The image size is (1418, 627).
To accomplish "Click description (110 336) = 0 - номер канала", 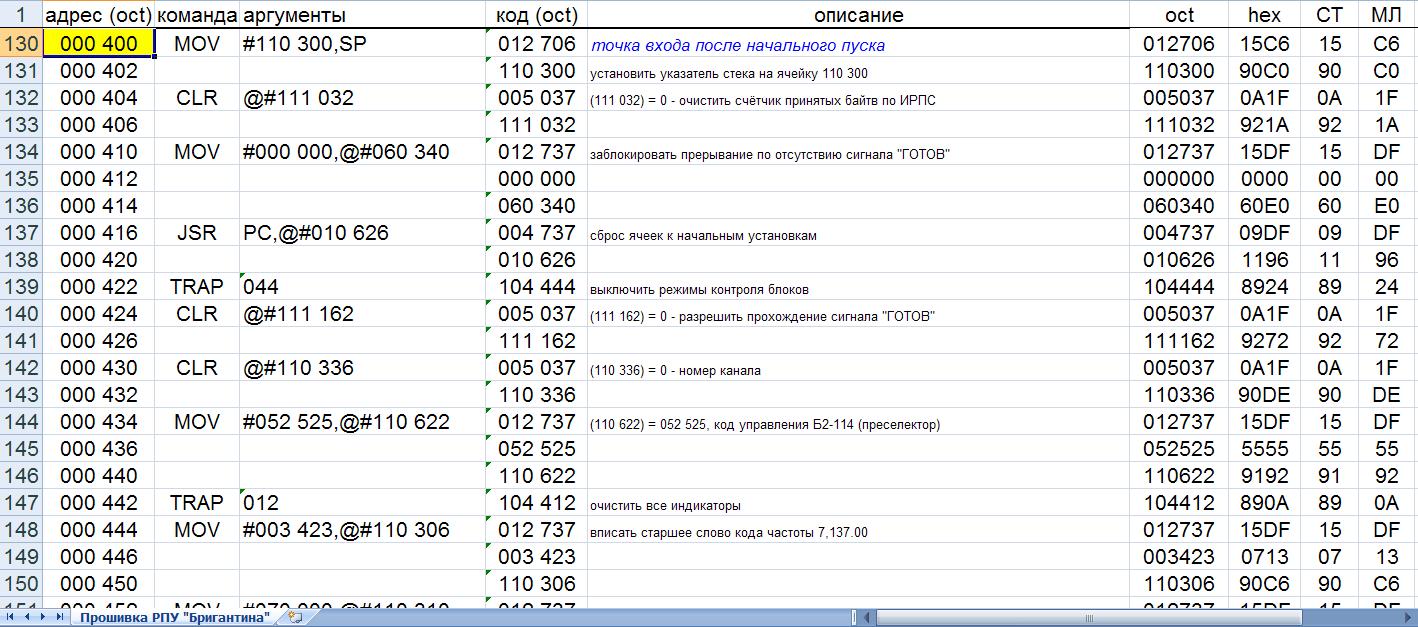I will tap(675, 370).
